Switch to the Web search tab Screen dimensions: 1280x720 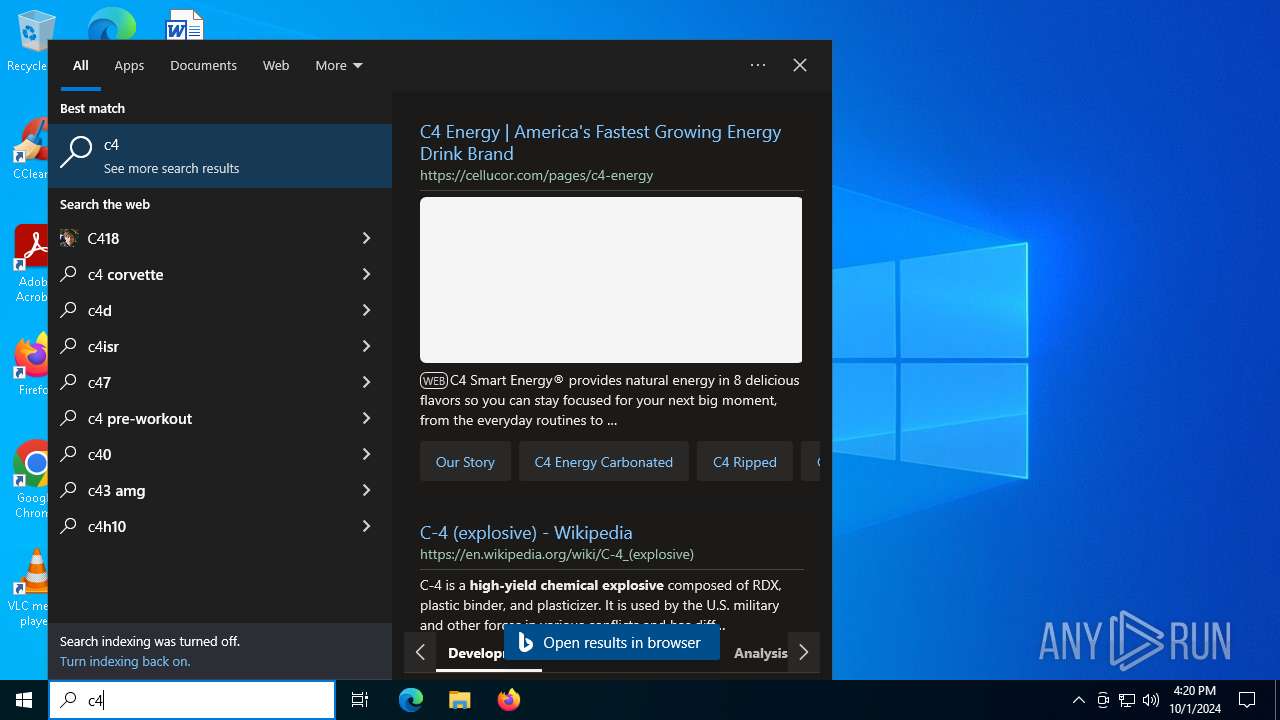tap(276, 65)
